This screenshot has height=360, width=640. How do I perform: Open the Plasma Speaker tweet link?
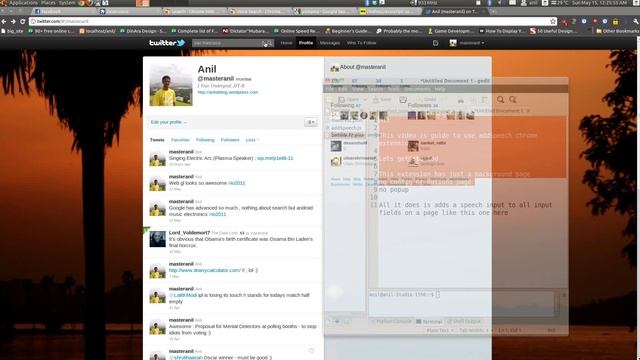click(x=275, y=158)
